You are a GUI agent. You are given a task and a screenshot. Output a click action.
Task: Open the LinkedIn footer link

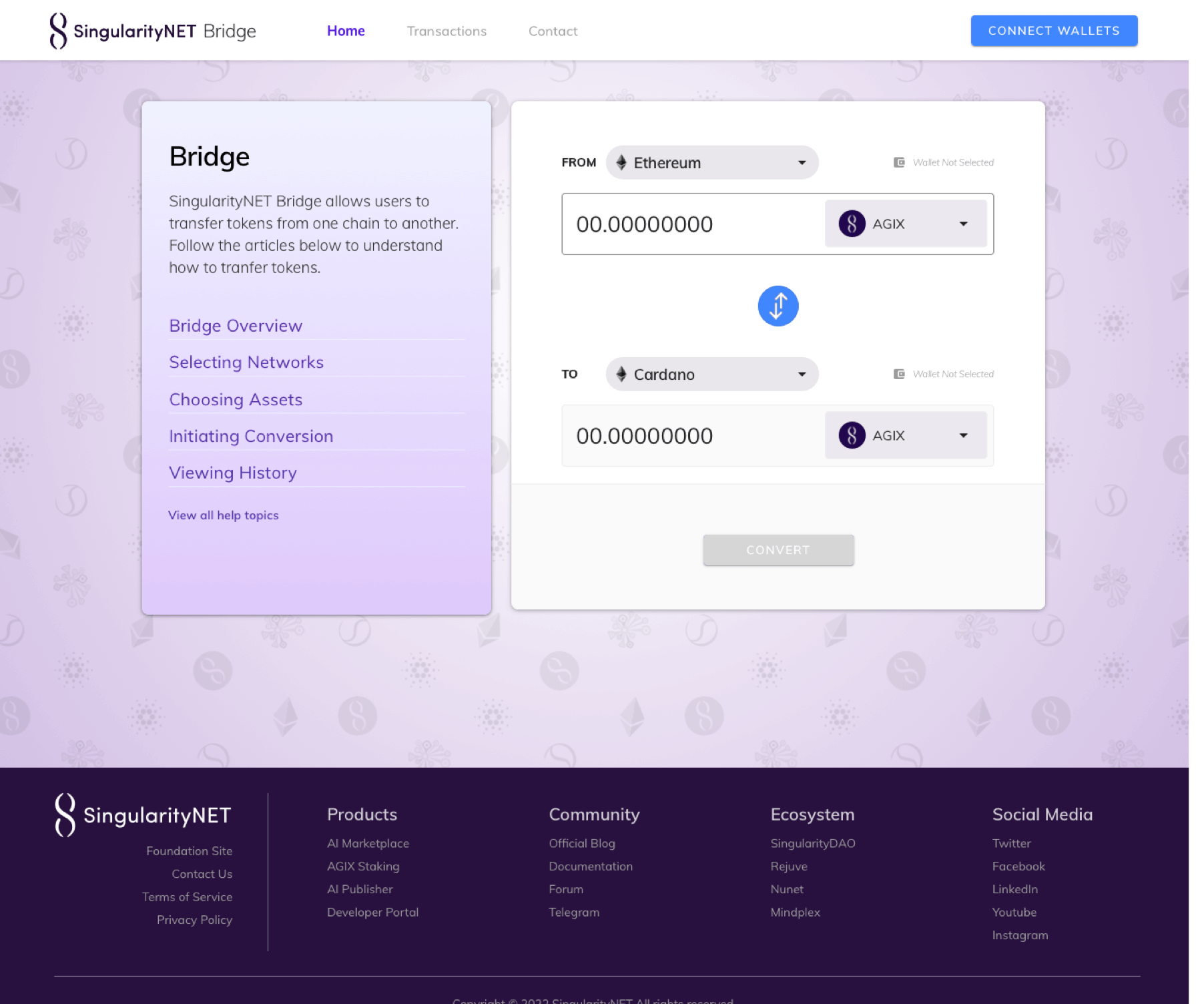(x=1014, y=889)
